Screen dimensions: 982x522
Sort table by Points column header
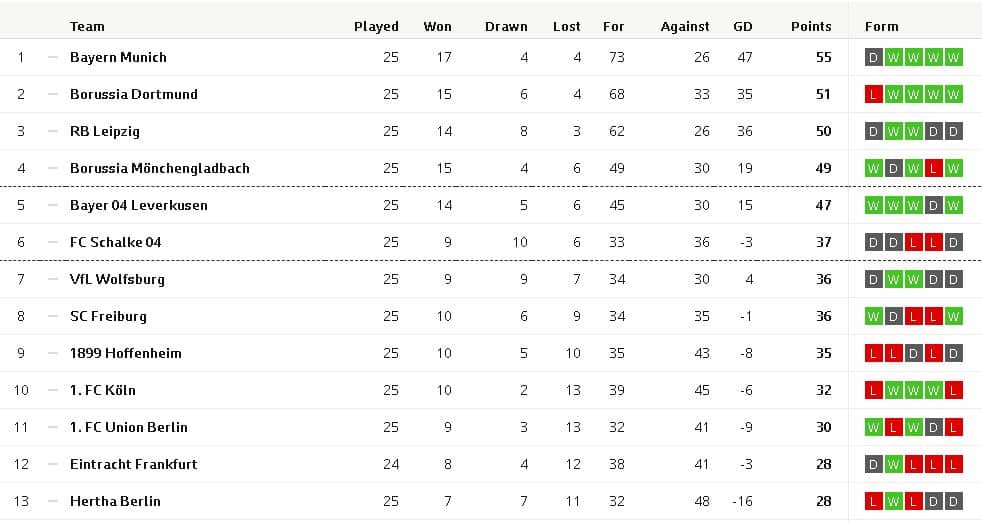811,26
